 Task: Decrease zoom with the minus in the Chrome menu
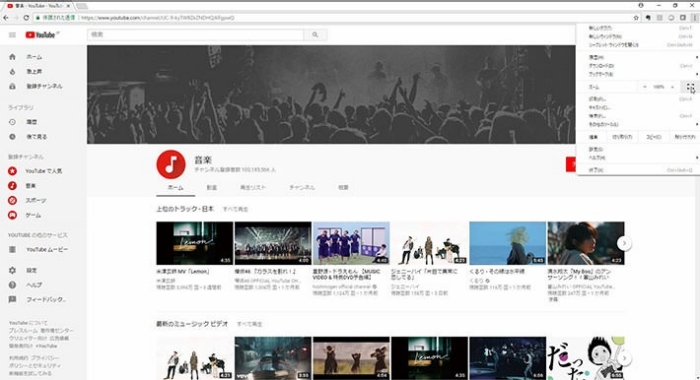coord(645,87)
